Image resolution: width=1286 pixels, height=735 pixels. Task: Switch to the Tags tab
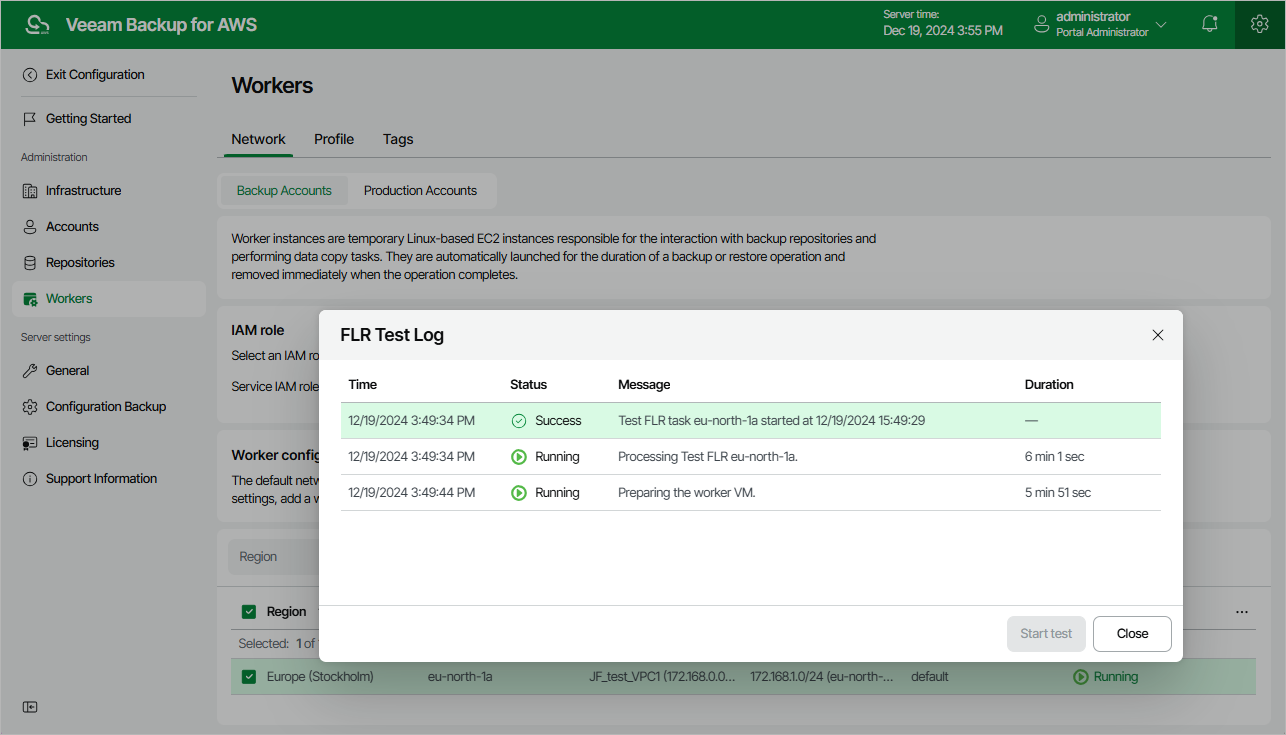[x=398, y=140]
